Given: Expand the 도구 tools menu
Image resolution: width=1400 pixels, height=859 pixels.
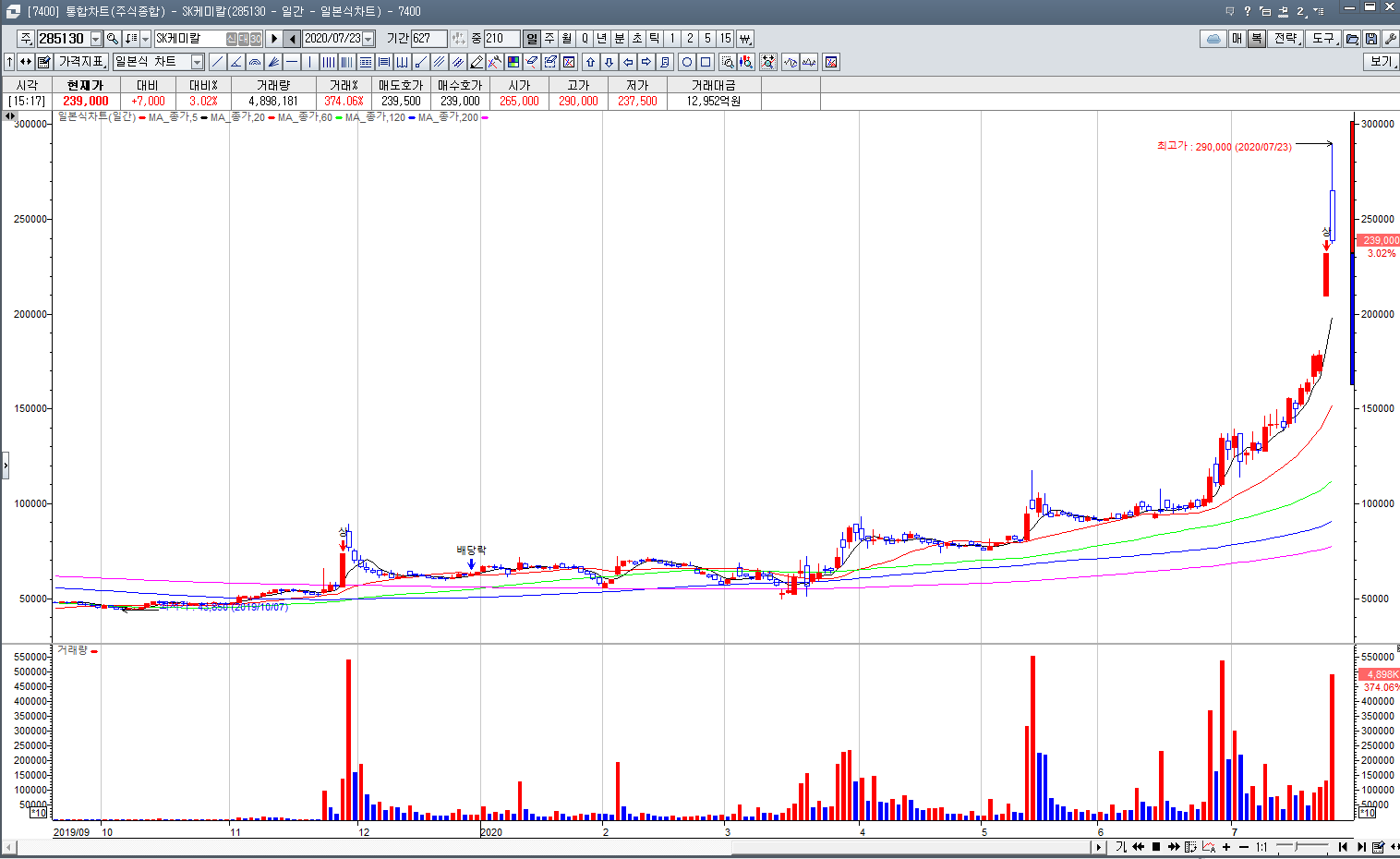Looking at the screenshot, I should point(1324,39).
